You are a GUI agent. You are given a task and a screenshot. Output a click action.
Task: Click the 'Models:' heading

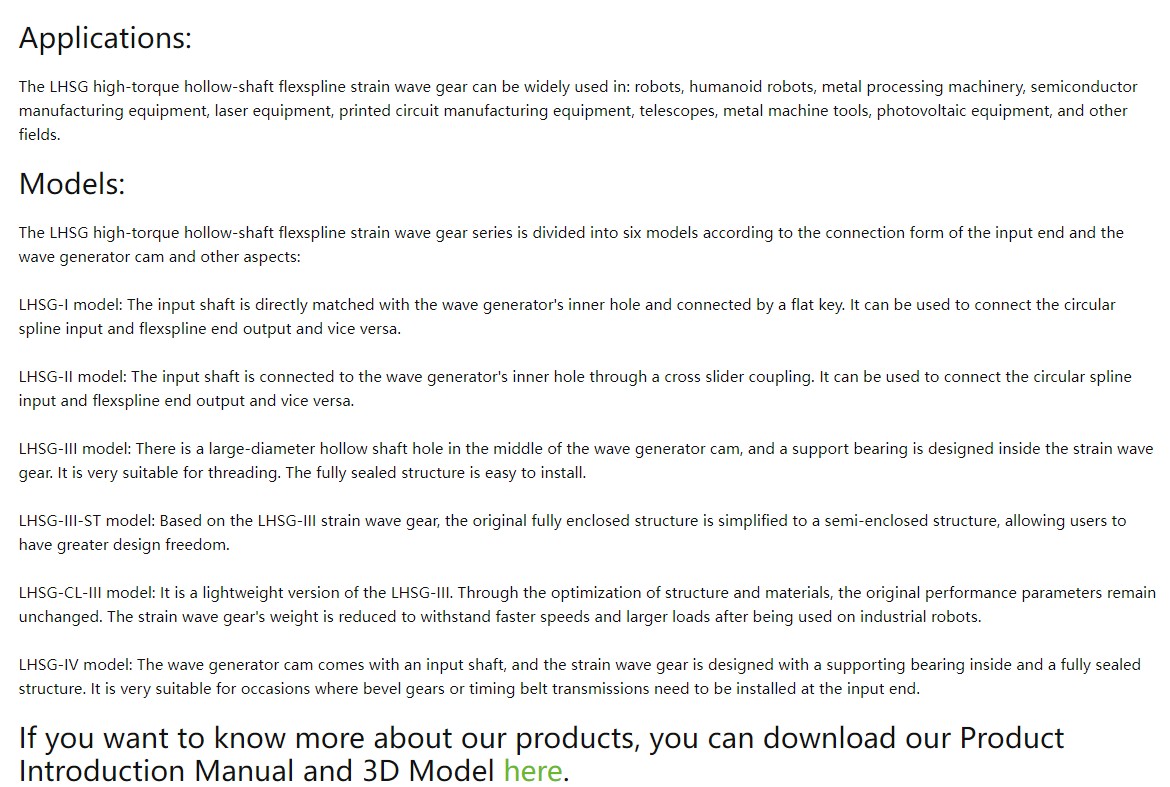72,184
